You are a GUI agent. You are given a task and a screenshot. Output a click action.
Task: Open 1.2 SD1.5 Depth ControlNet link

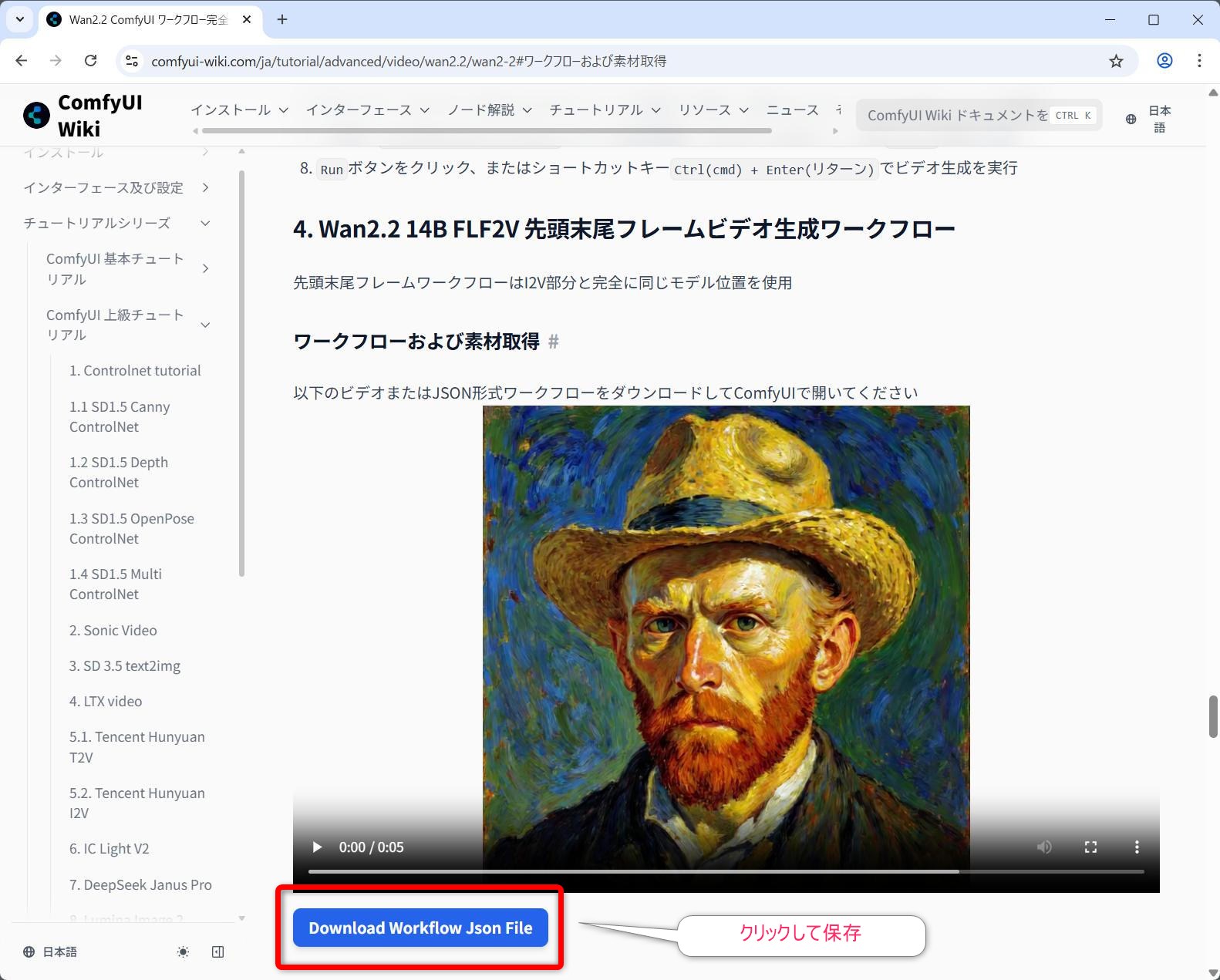[119, 473]
